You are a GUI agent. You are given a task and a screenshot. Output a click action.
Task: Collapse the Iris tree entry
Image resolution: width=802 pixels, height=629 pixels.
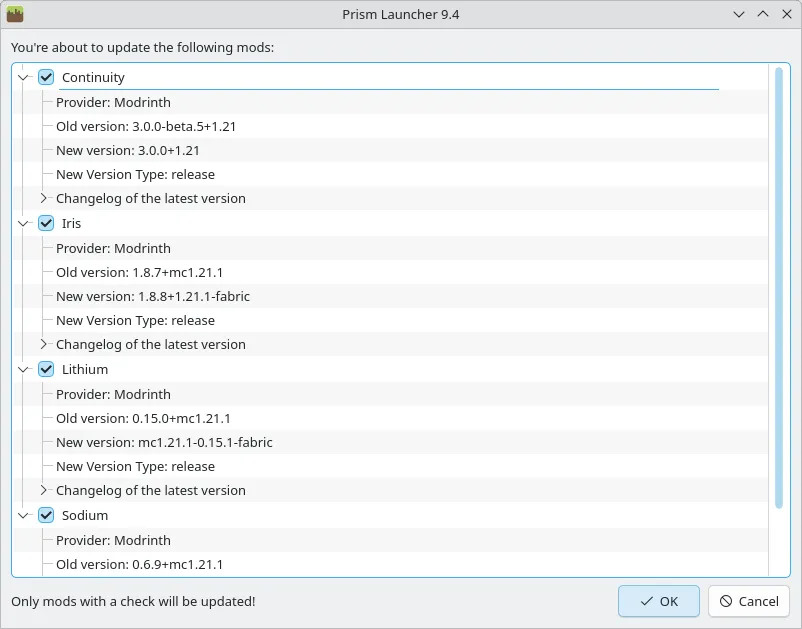[23, 223]
